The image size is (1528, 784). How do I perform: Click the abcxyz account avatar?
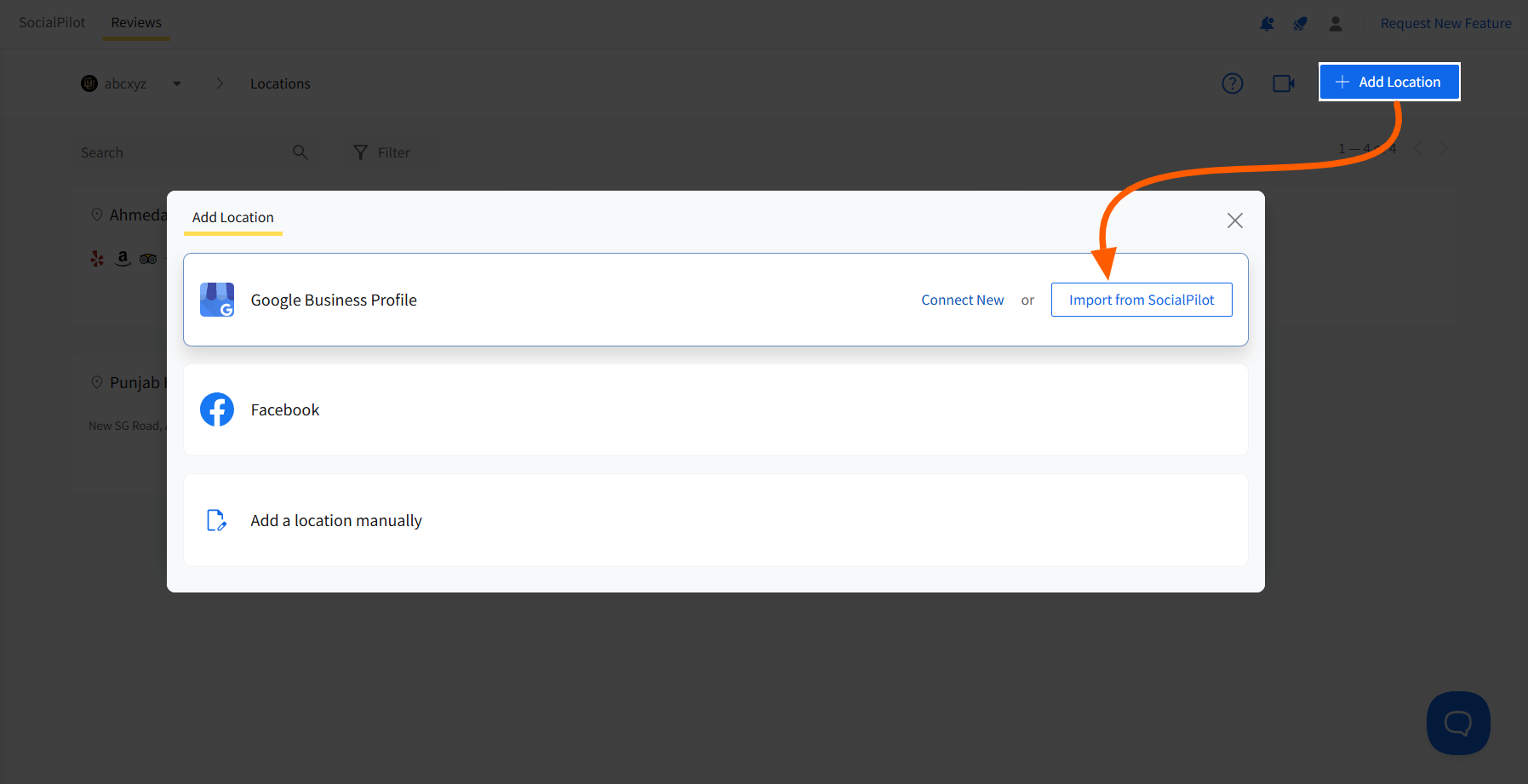click(89, 83)
